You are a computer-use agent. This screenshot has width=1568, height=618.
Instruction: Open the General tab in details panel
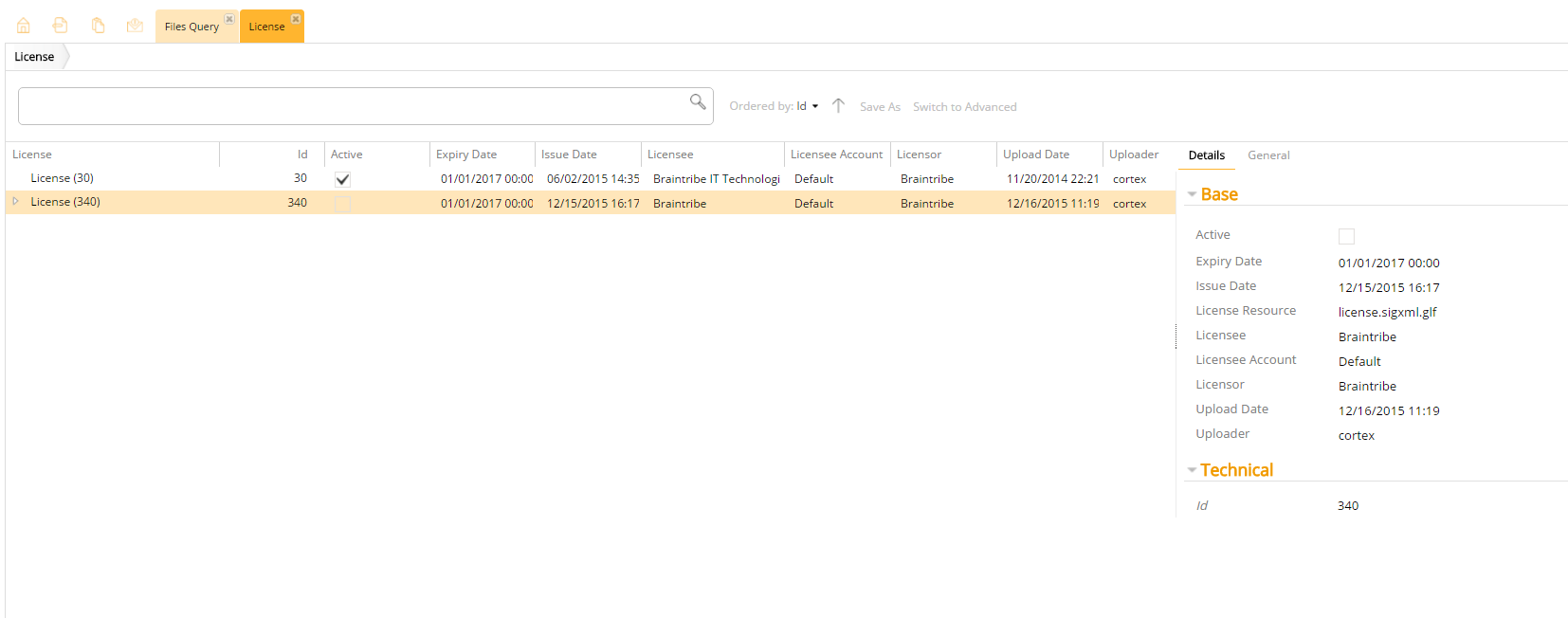click(x=1268, y=155)
